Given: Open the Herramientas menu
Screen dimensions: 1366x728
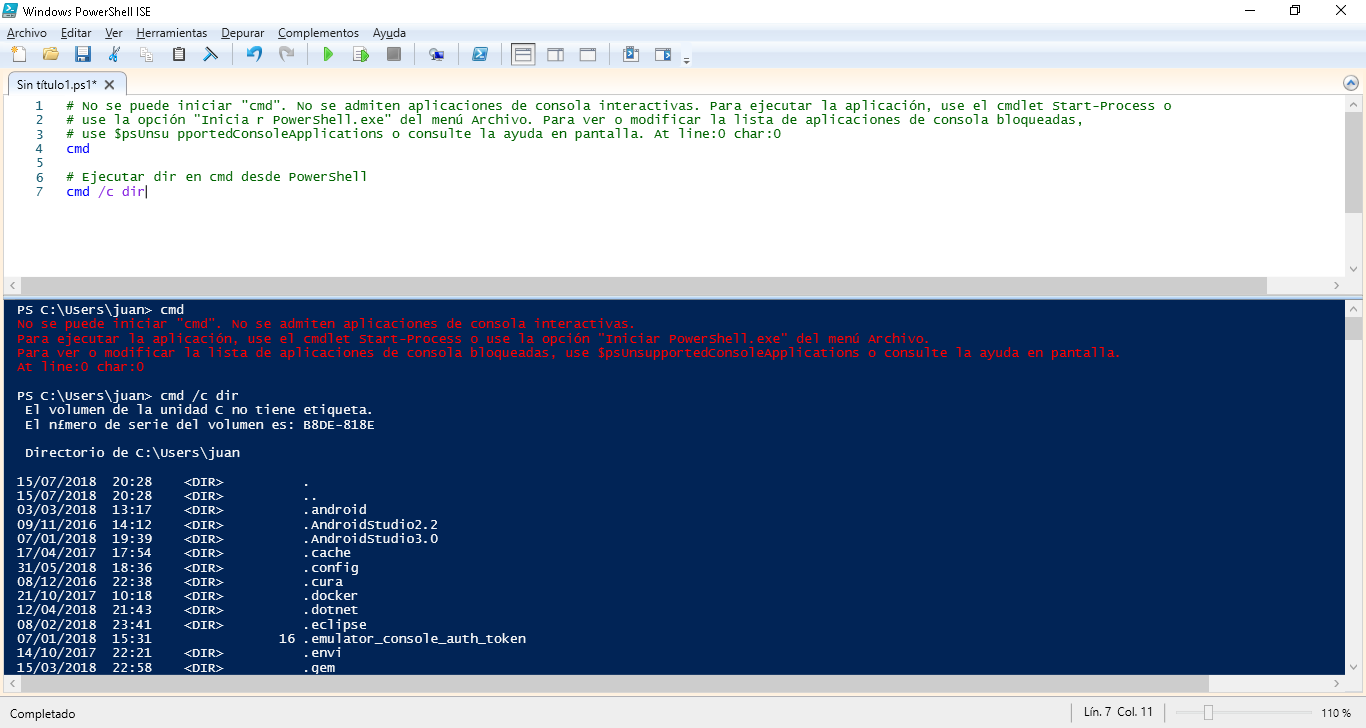Looking at the screenshot, I should point(172,33).
